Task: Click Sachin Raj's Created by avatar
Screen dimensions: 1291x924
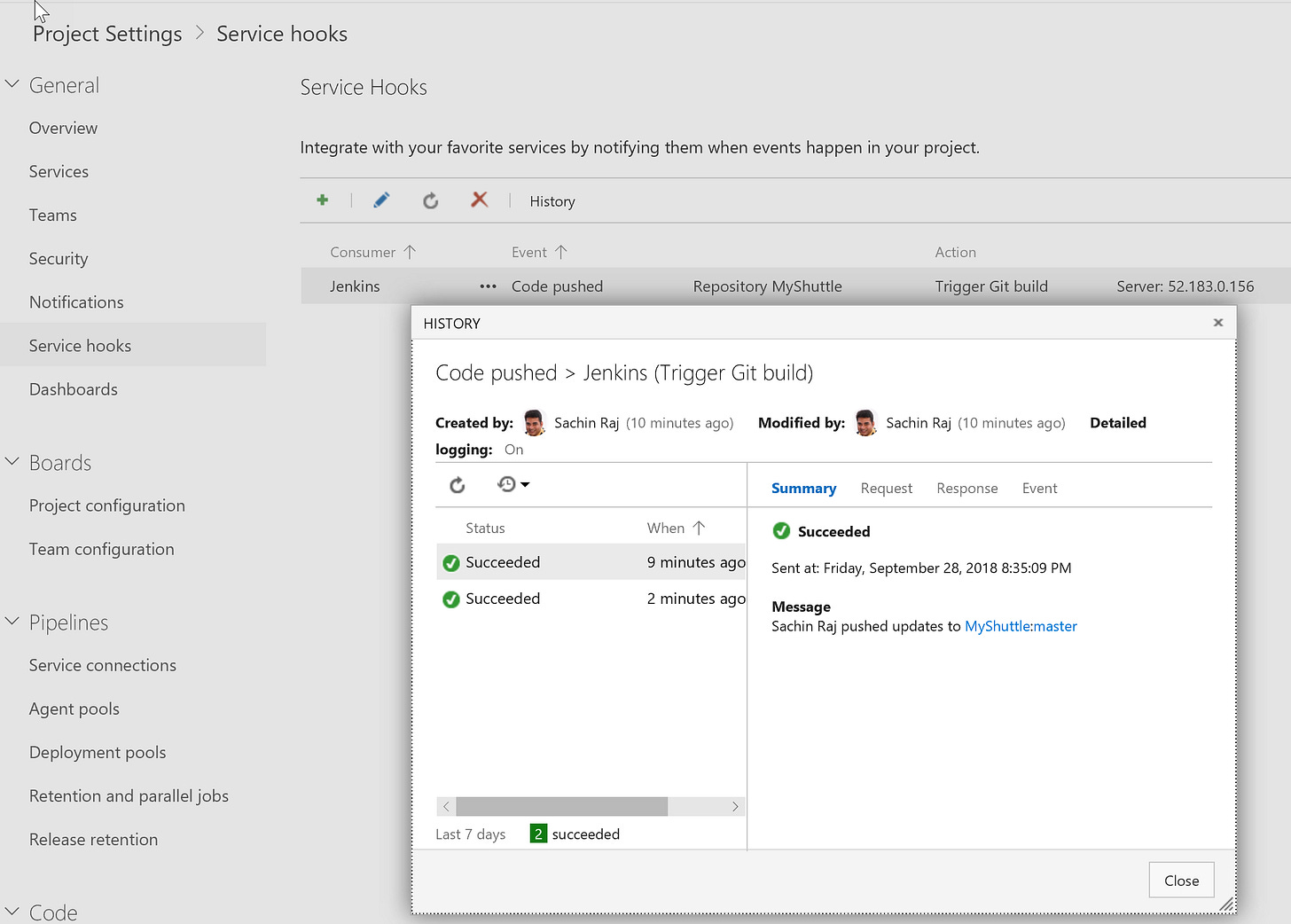Action: tap(533, 423)
